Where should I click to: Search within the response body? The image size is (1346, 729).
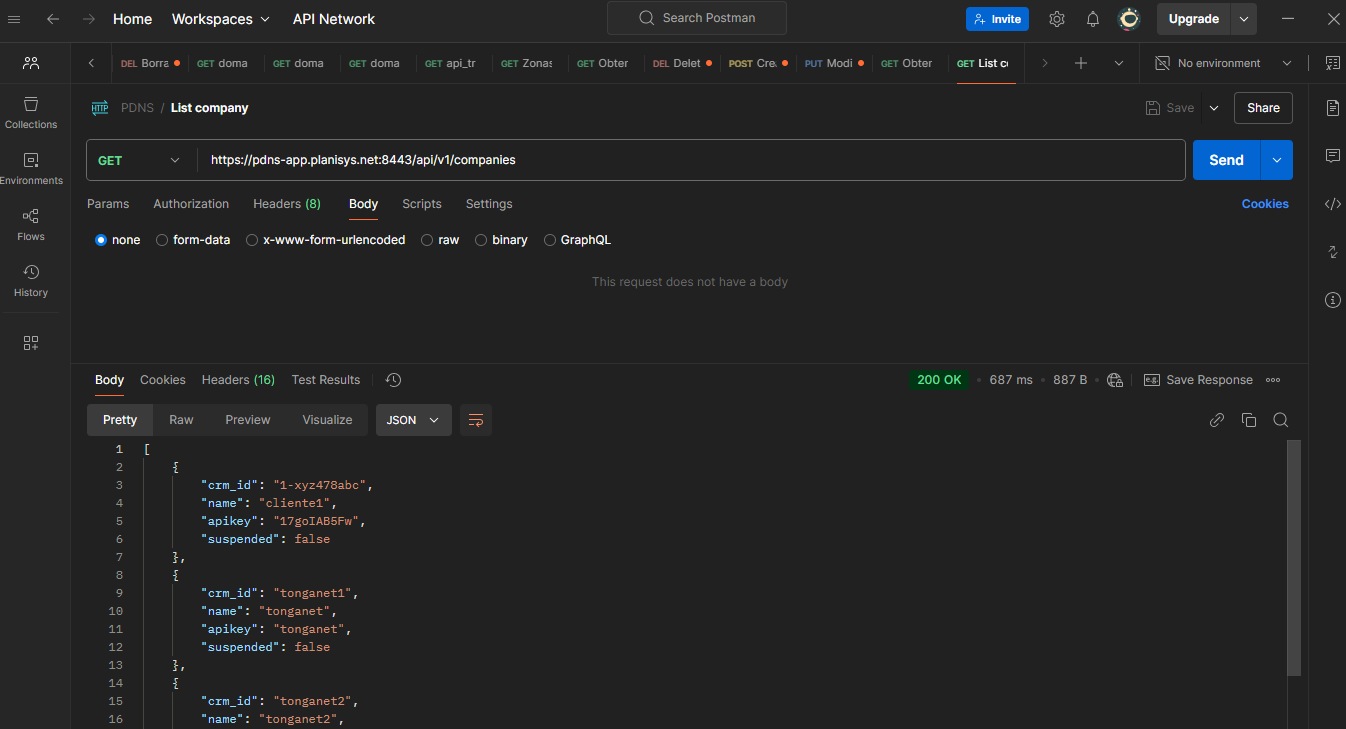1281,420
